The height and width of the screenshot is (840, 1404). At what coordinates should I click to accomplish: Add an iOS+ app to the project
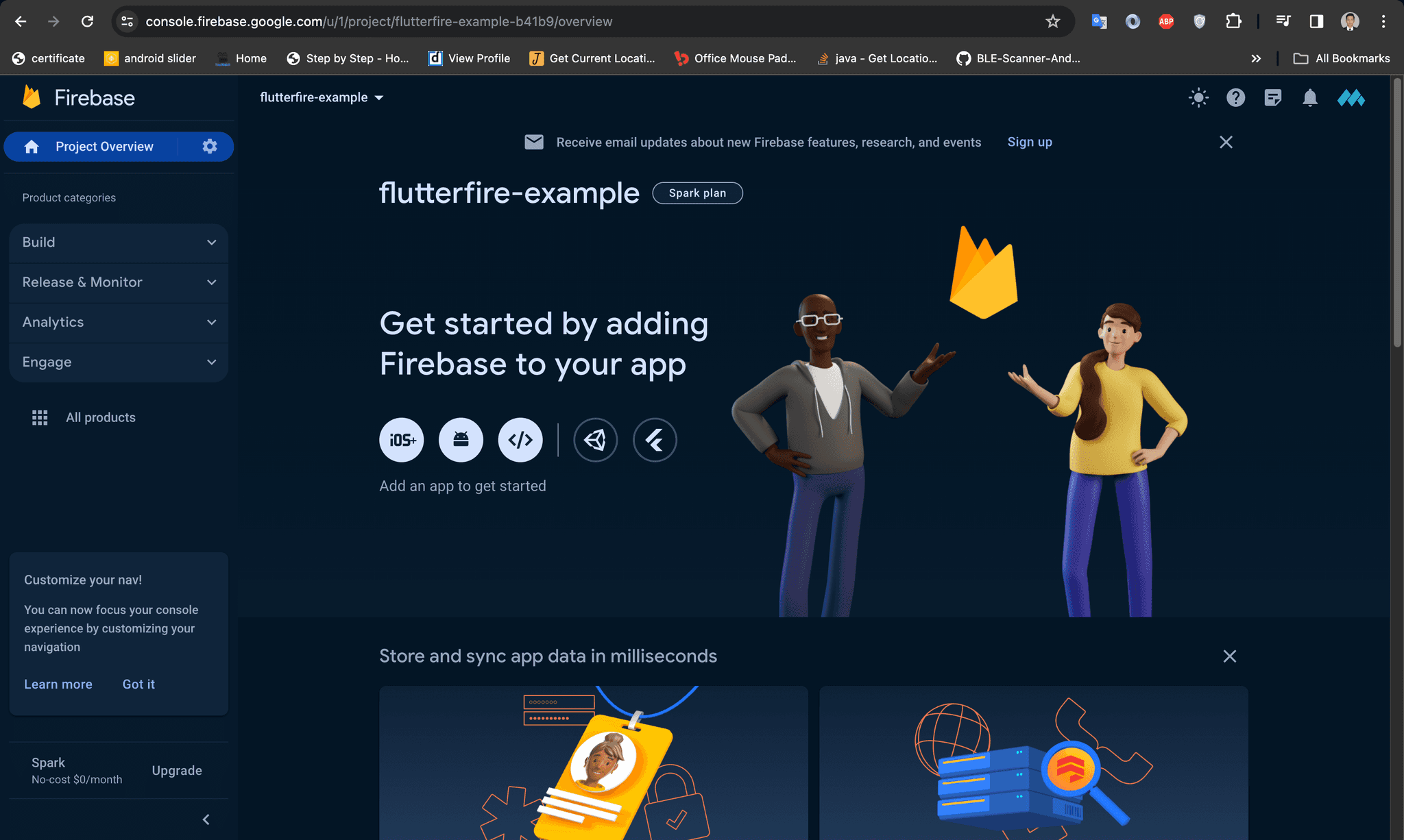coord(402,440)
